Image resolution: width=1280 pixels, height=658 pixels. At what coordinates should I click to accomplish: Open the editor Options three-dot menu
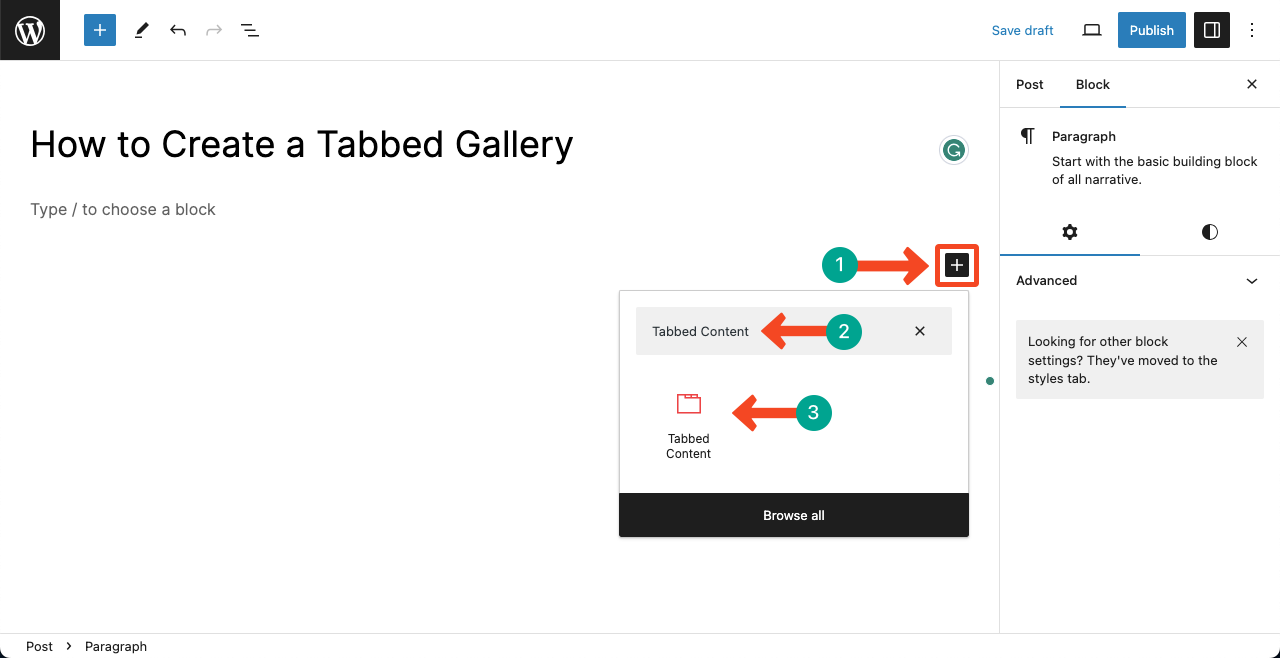pos(1252,30)
